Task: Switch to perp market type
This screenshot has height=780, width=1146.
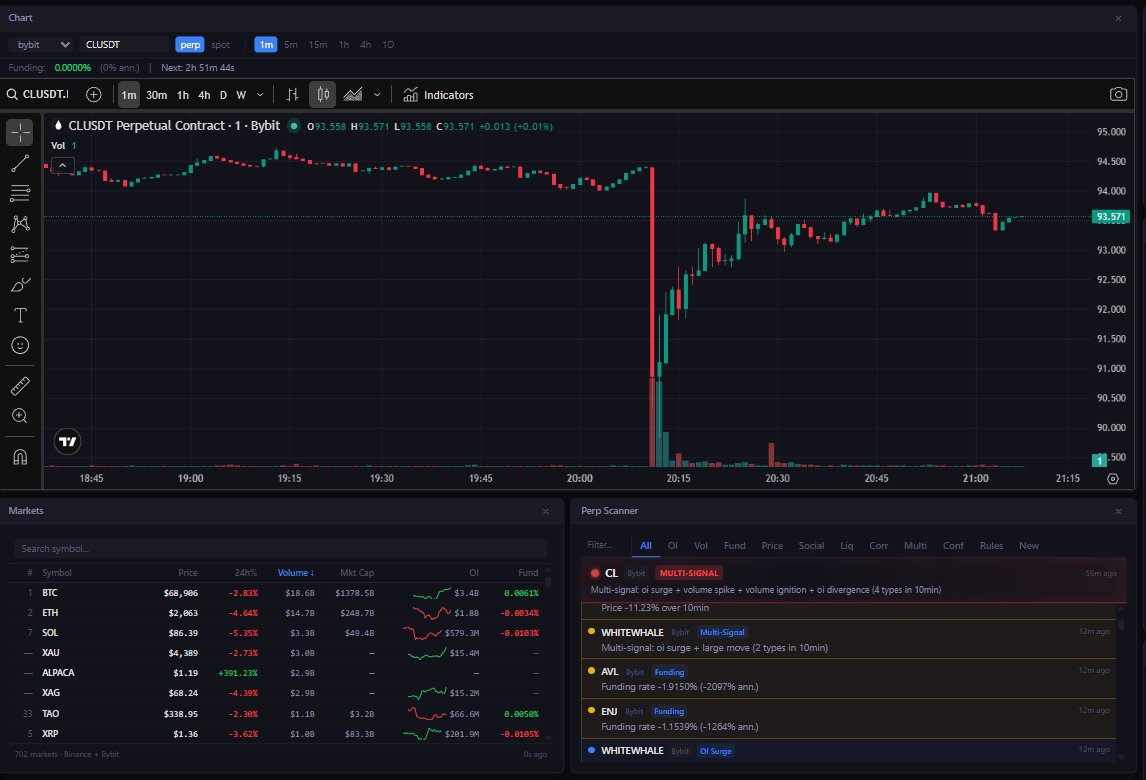Action: pos(190,45)
